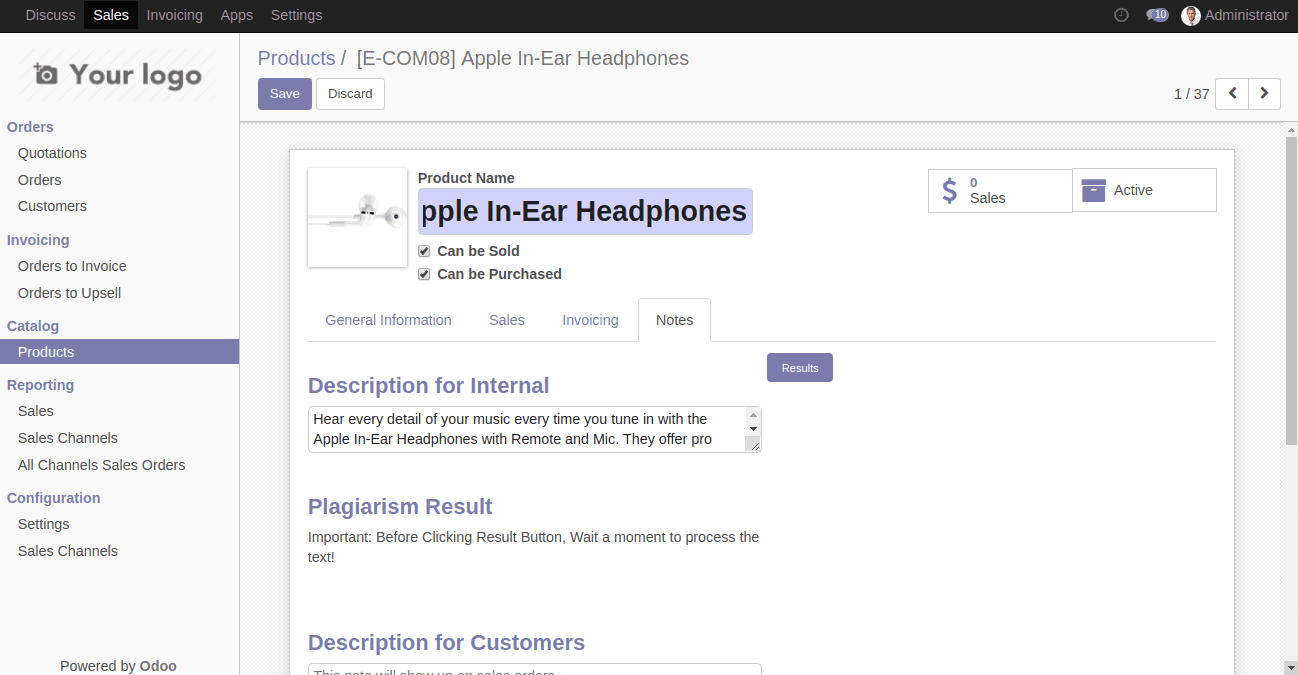Open the conversations icon with 10 badge
This screenshot has height=675, width=1298.
tap(1157, 15)
